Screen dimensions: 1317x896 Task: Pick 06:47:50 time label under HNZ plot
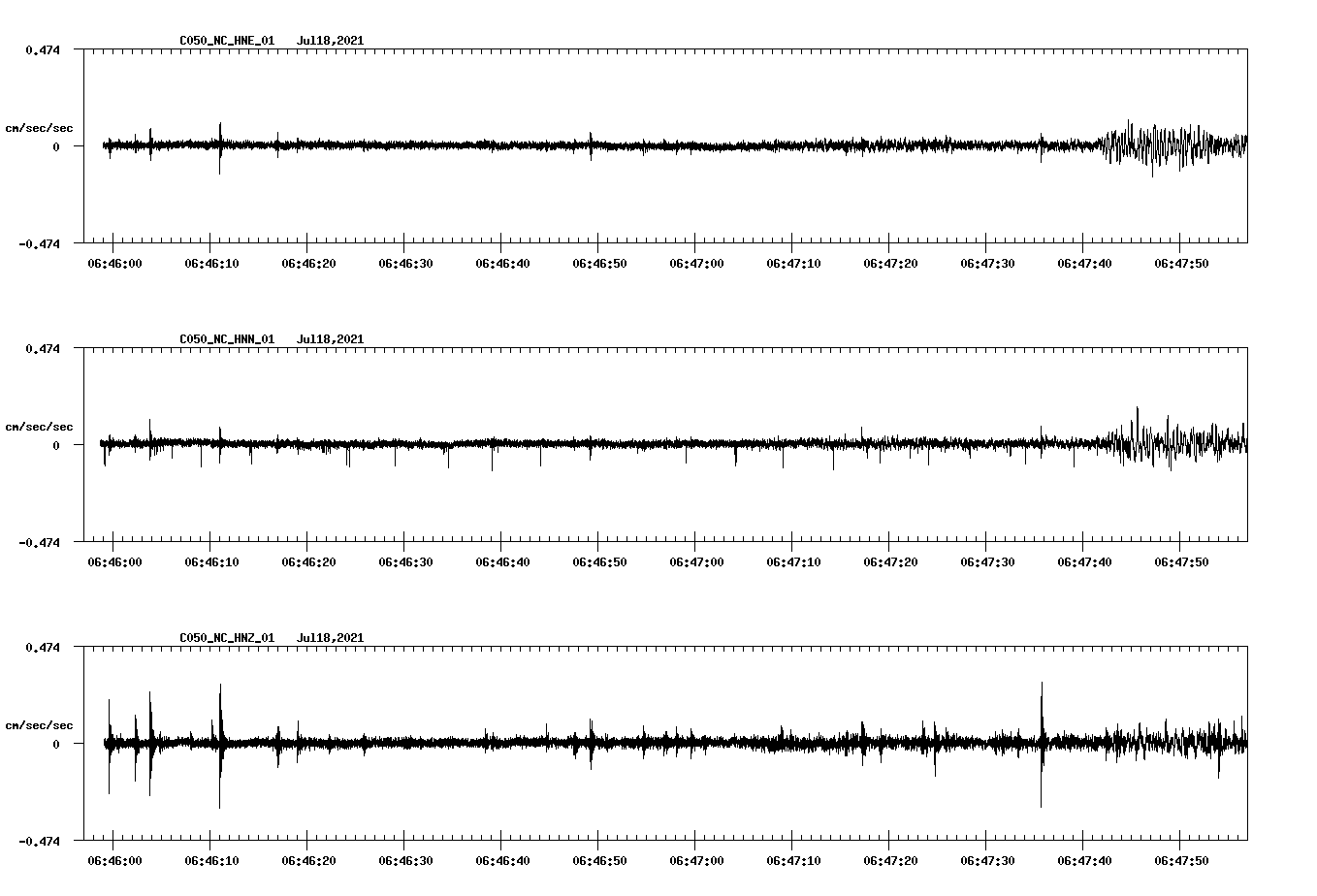(1181, 861)
